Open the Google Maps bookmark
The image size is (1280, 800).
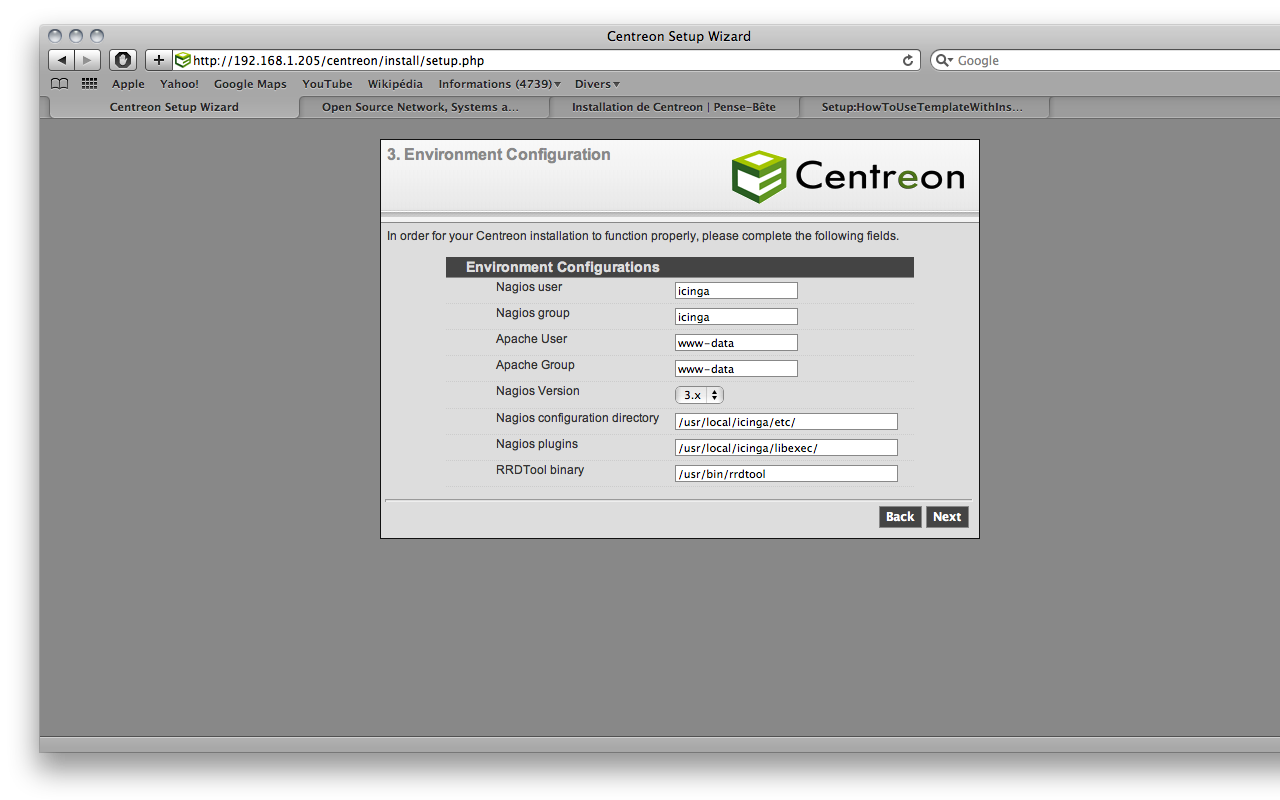click(x=250, y=84)
